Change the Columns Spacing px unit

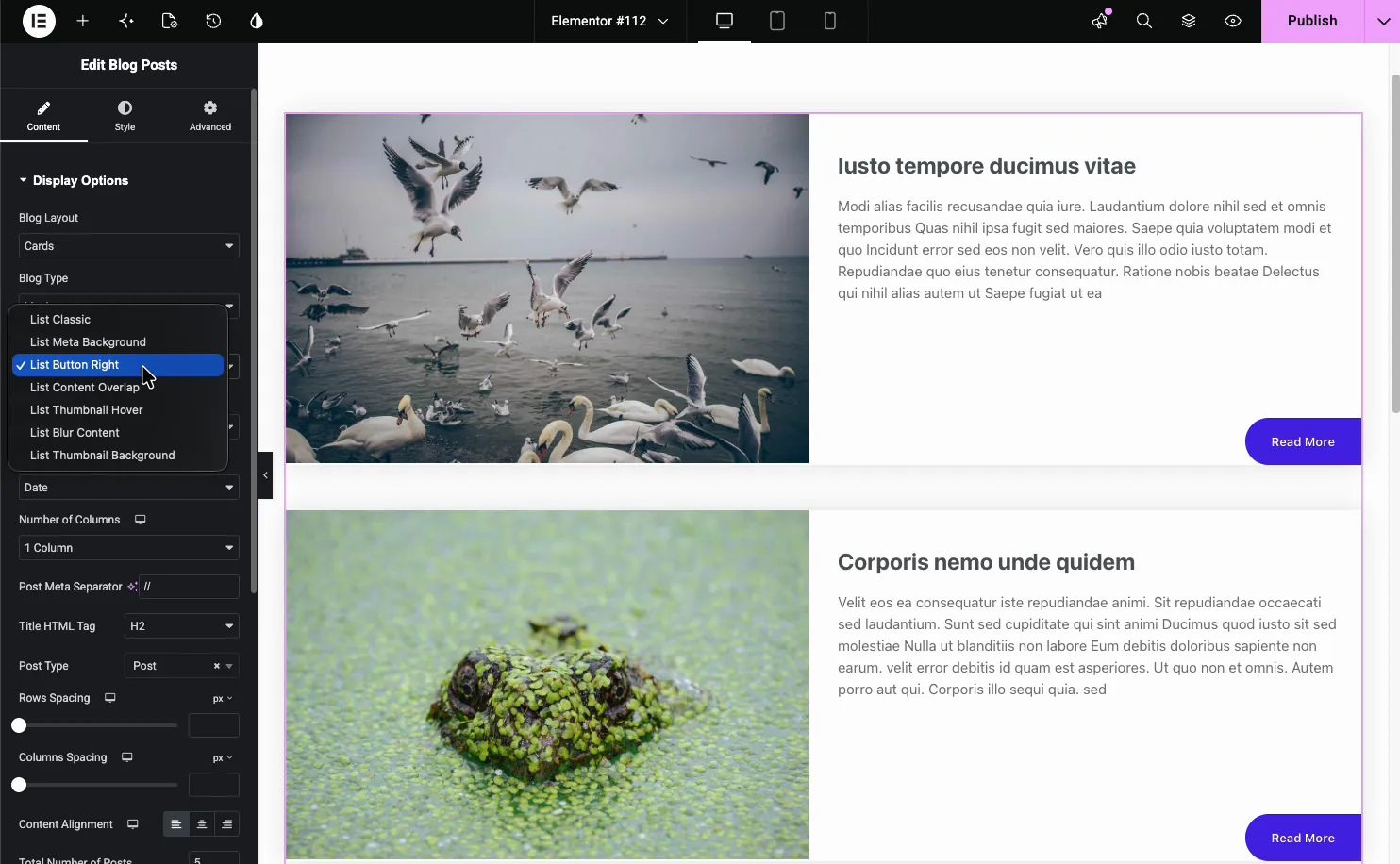223,758
